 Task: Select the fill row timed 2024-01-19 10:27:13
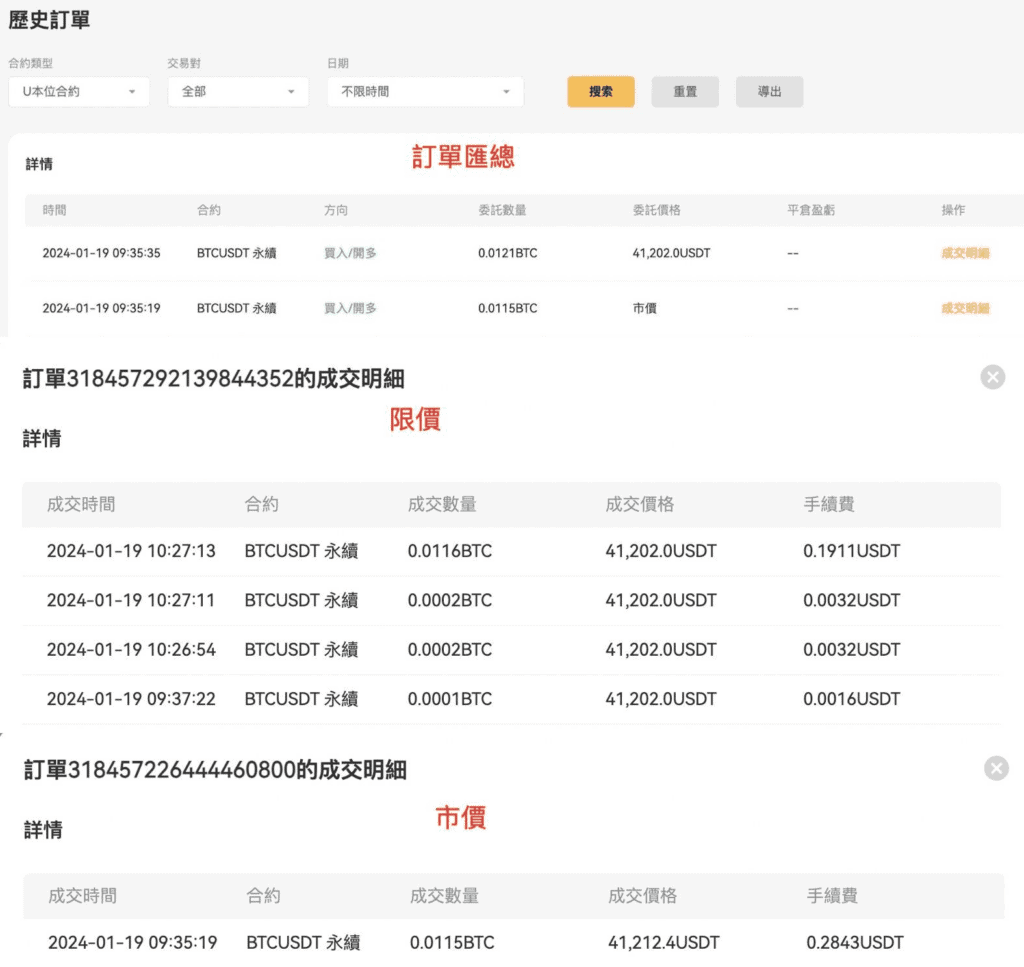point(131,552)
